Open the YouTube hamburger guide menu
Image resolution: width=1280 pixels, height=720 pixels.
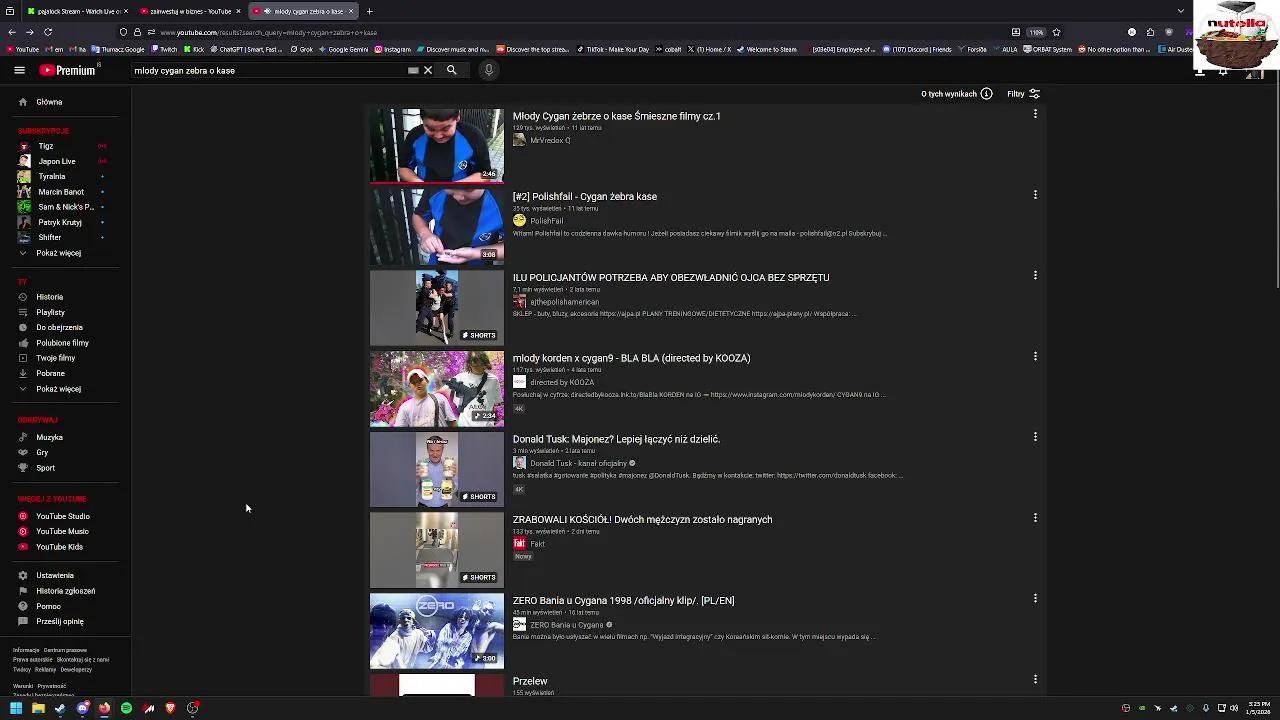(x=19, y=70)
